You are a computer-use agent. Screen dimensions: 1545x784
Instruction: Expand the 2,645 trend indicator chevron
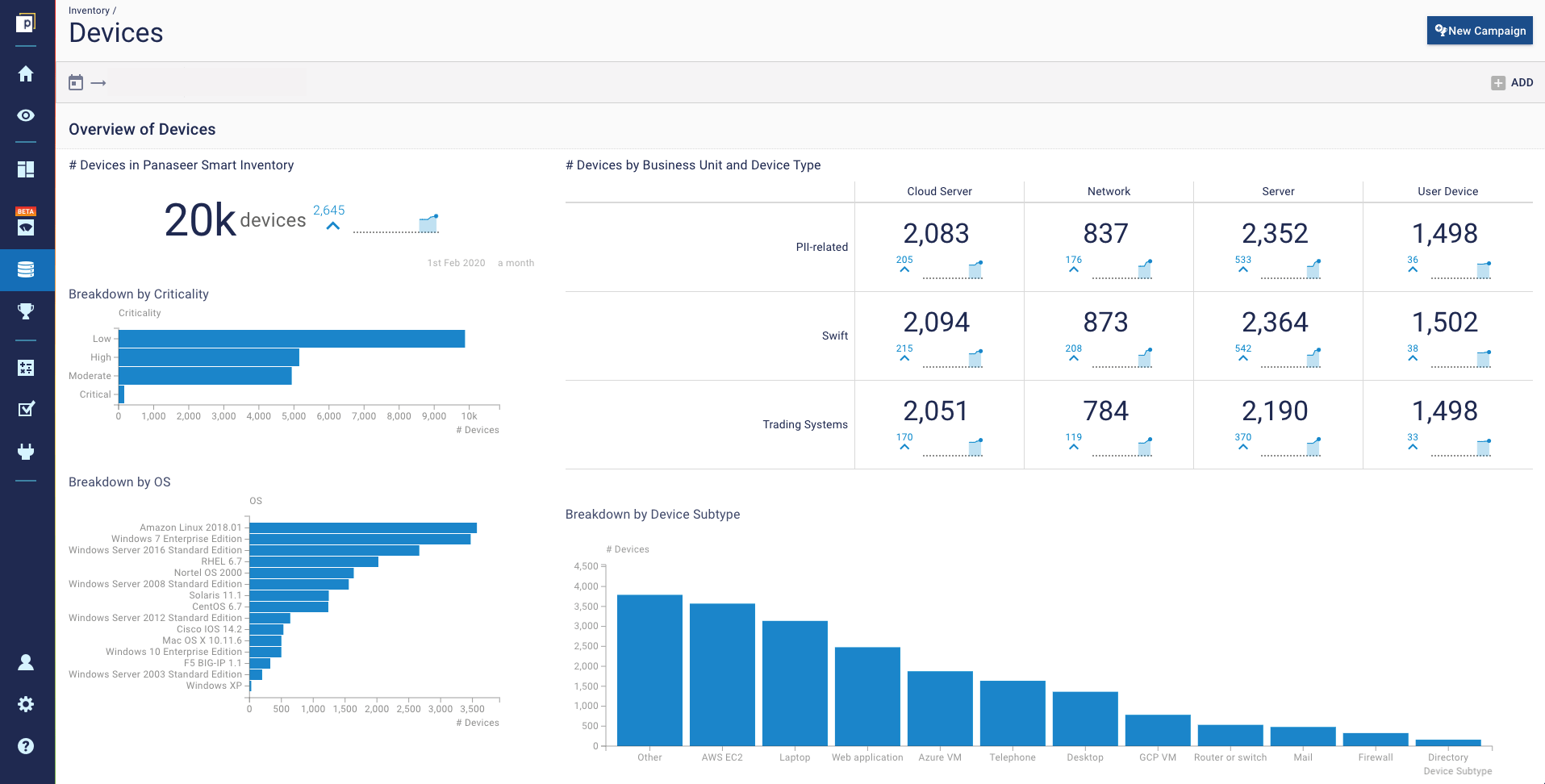(331, 227)
